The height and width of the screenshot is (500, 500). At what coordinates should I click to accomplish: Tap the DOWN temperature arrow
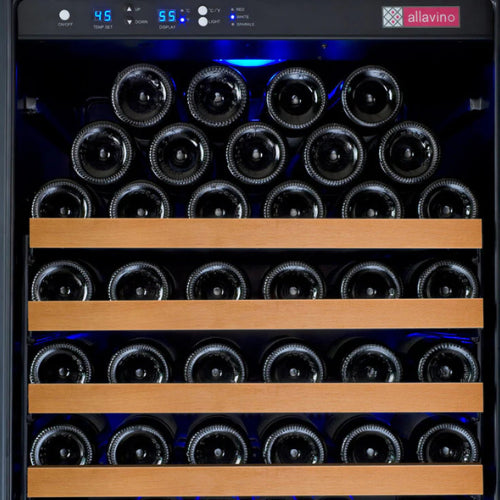(x=129, y=22)
